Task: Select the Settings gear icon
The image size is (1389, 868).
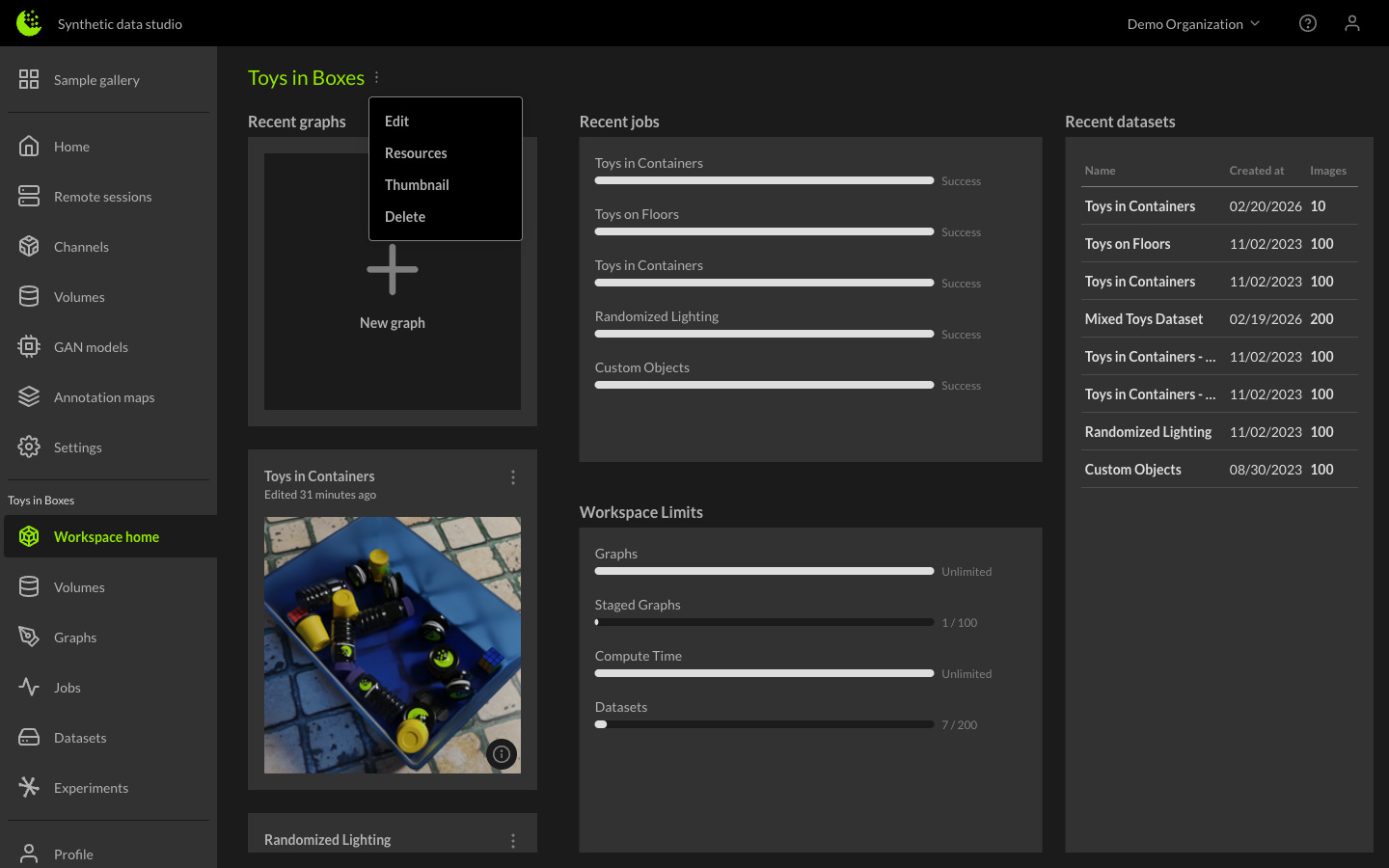Action: (28, 447)
